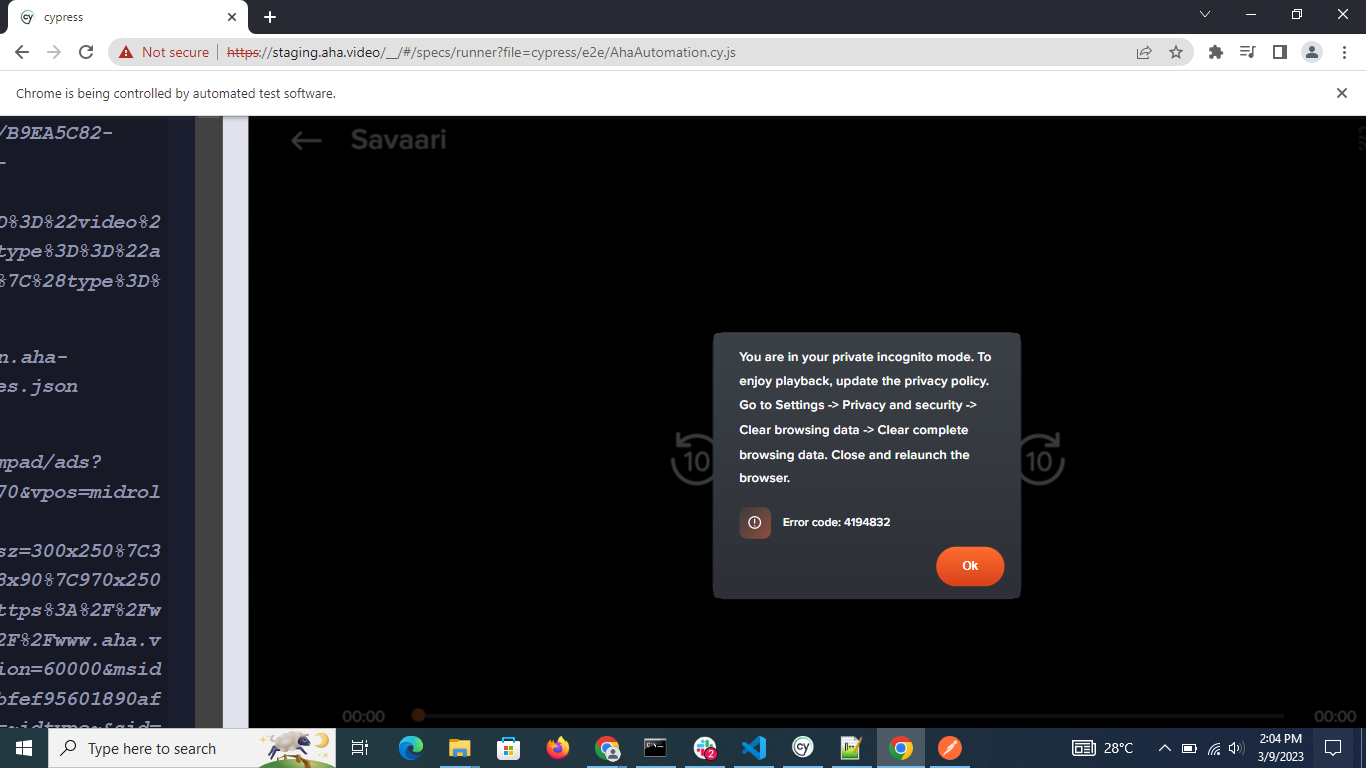Click the back arrow next to Savaari

[x=306, y=140]
